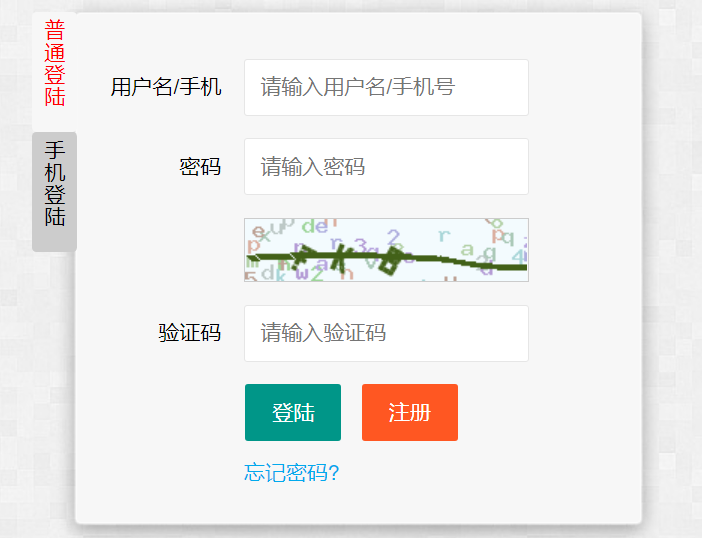Refresh the captcha verification image

[x=386, y=250]
